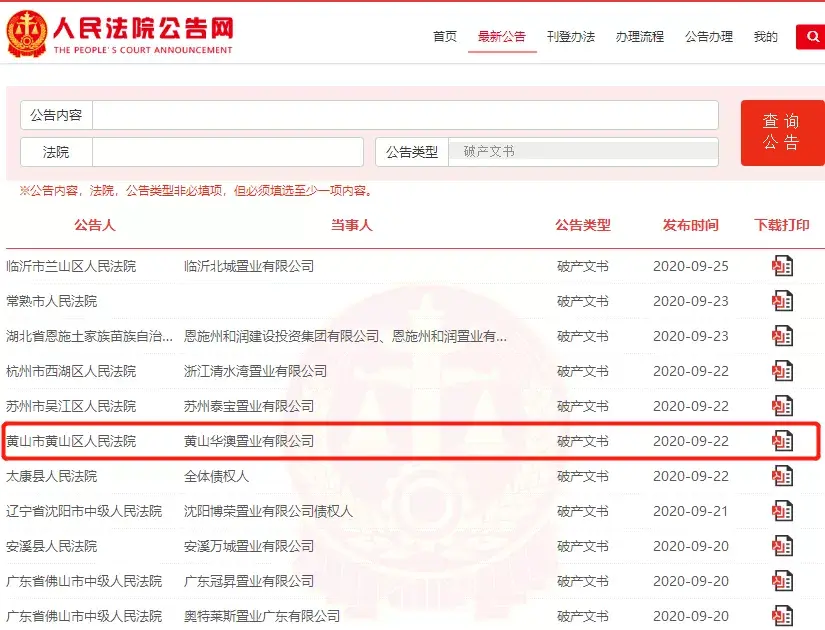Focus the 法院 text input field
Screen dimensions: 825x630
click(228, 152)
